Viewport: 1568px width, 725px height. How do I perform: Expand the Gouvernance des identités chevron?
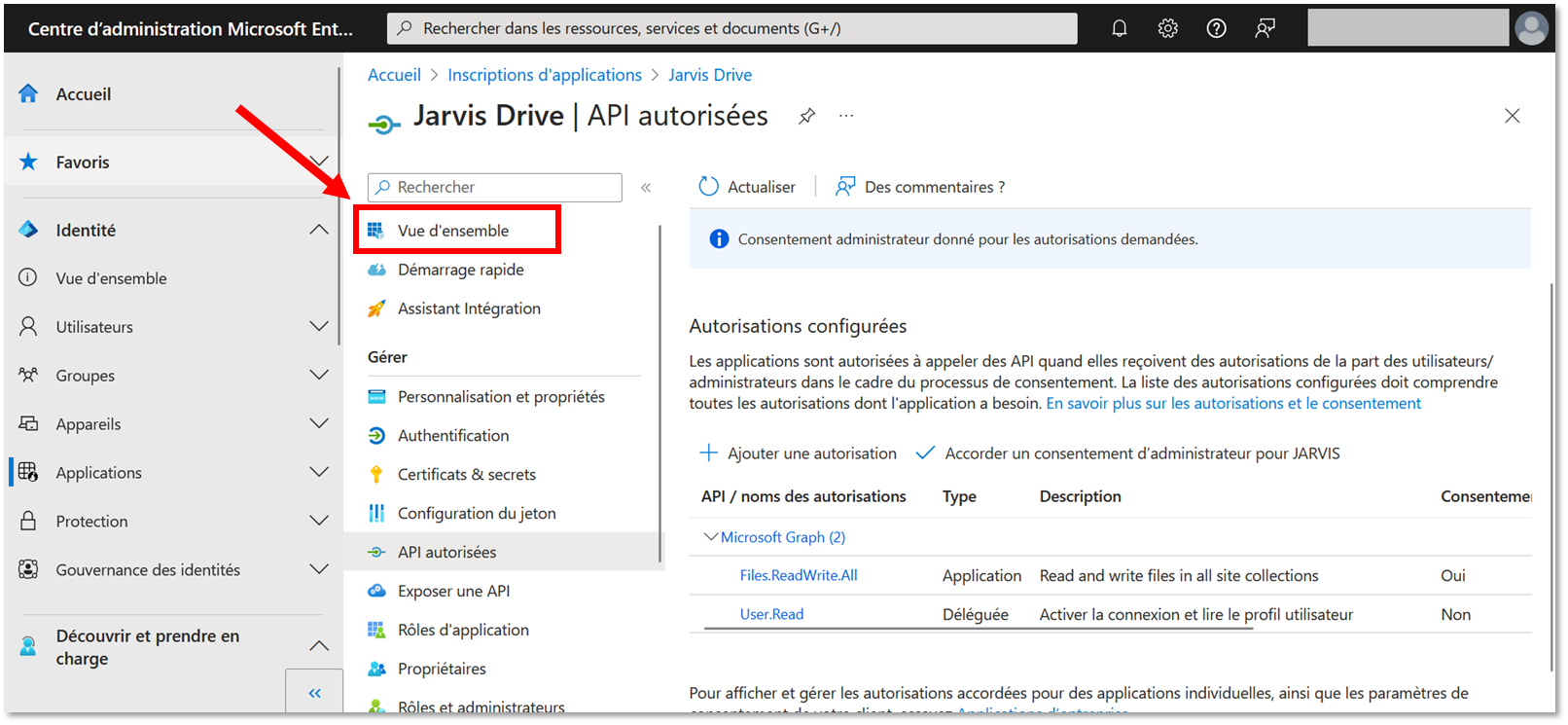click(319, 569)
